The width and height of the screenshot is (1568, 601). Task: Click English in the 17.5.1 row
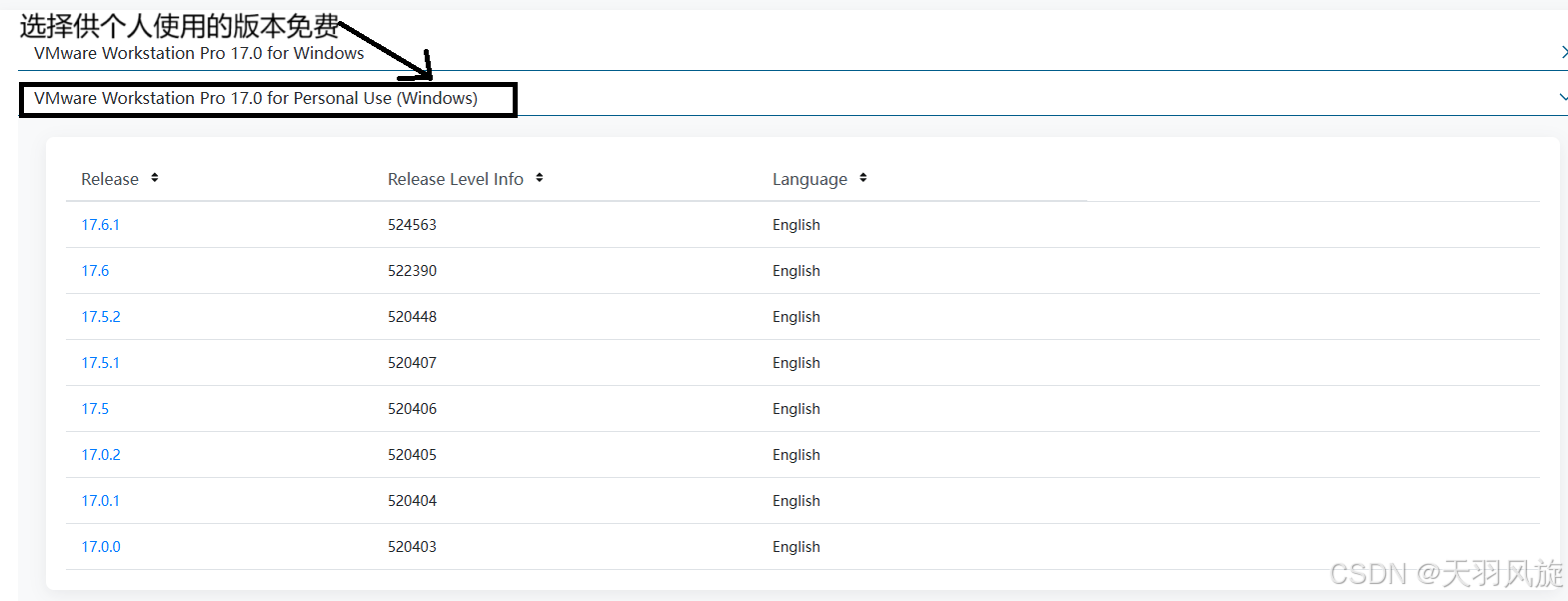pos(796,363)
